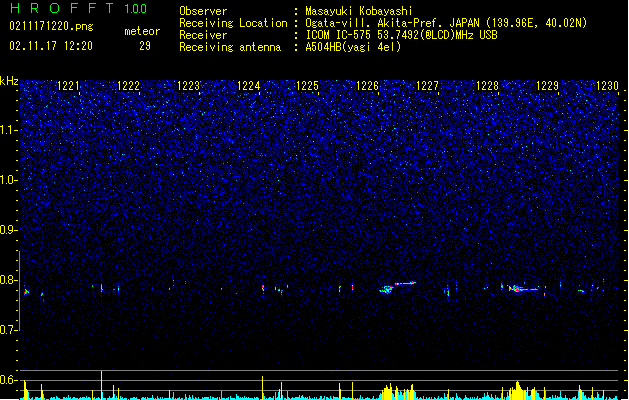Screen dimensions: 629x400
Task: Click the 1230 time marker
Action: pyautogui.click(x=607, y=86)
